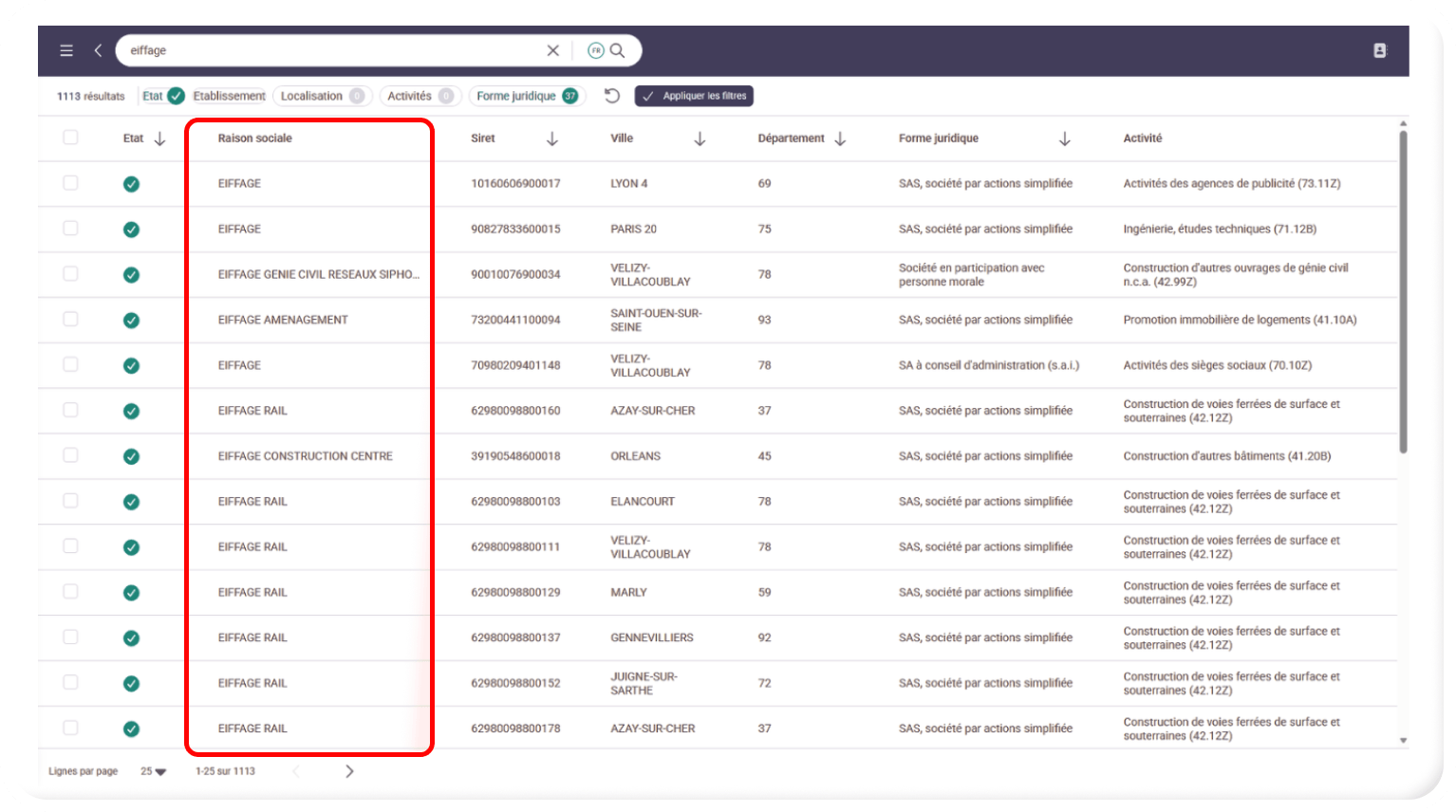The width and height of the screenshot is (1456, 812).
Task: Go back using the left arrow
Action: (x=98, y=50)
